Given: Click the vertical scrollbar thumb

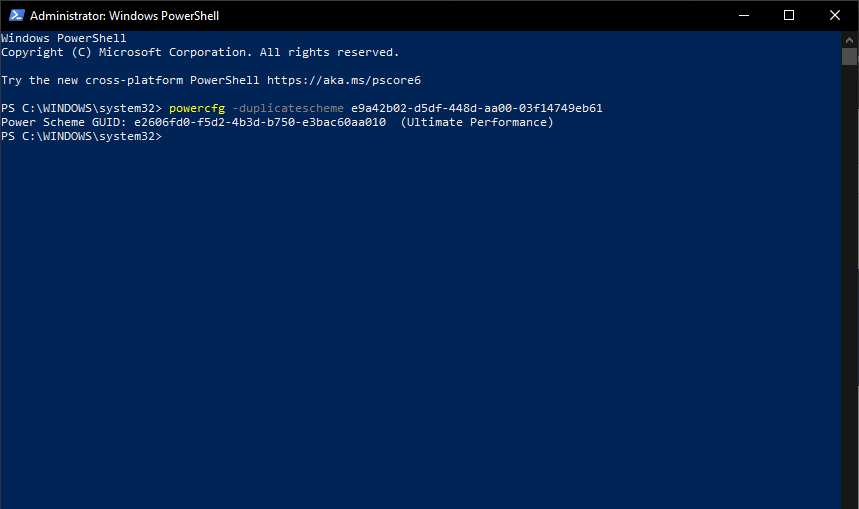Looking at the screenshot, I should [849, 56].
